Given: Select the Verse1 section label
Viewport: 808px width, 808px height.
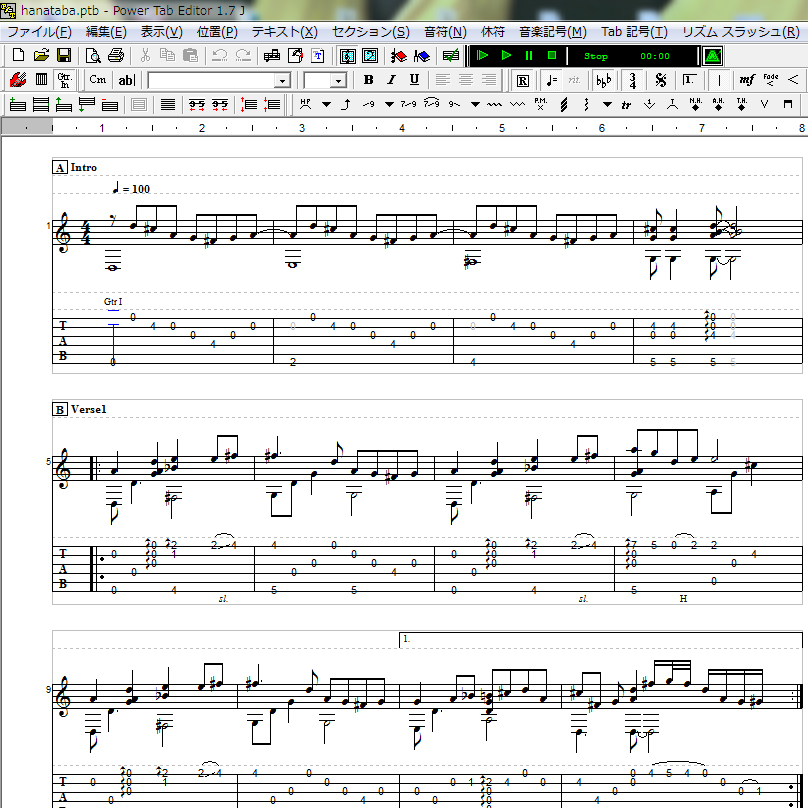Looking at the screenshot, I should (89, 409).
